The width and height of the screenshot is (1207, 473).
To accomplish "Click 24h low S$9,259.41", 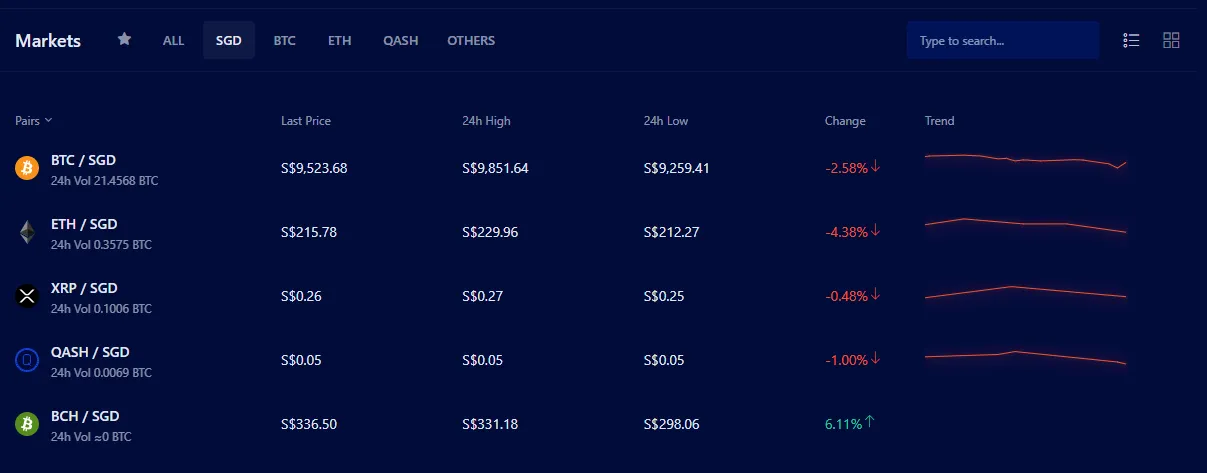I will click(x=677, y=168).
